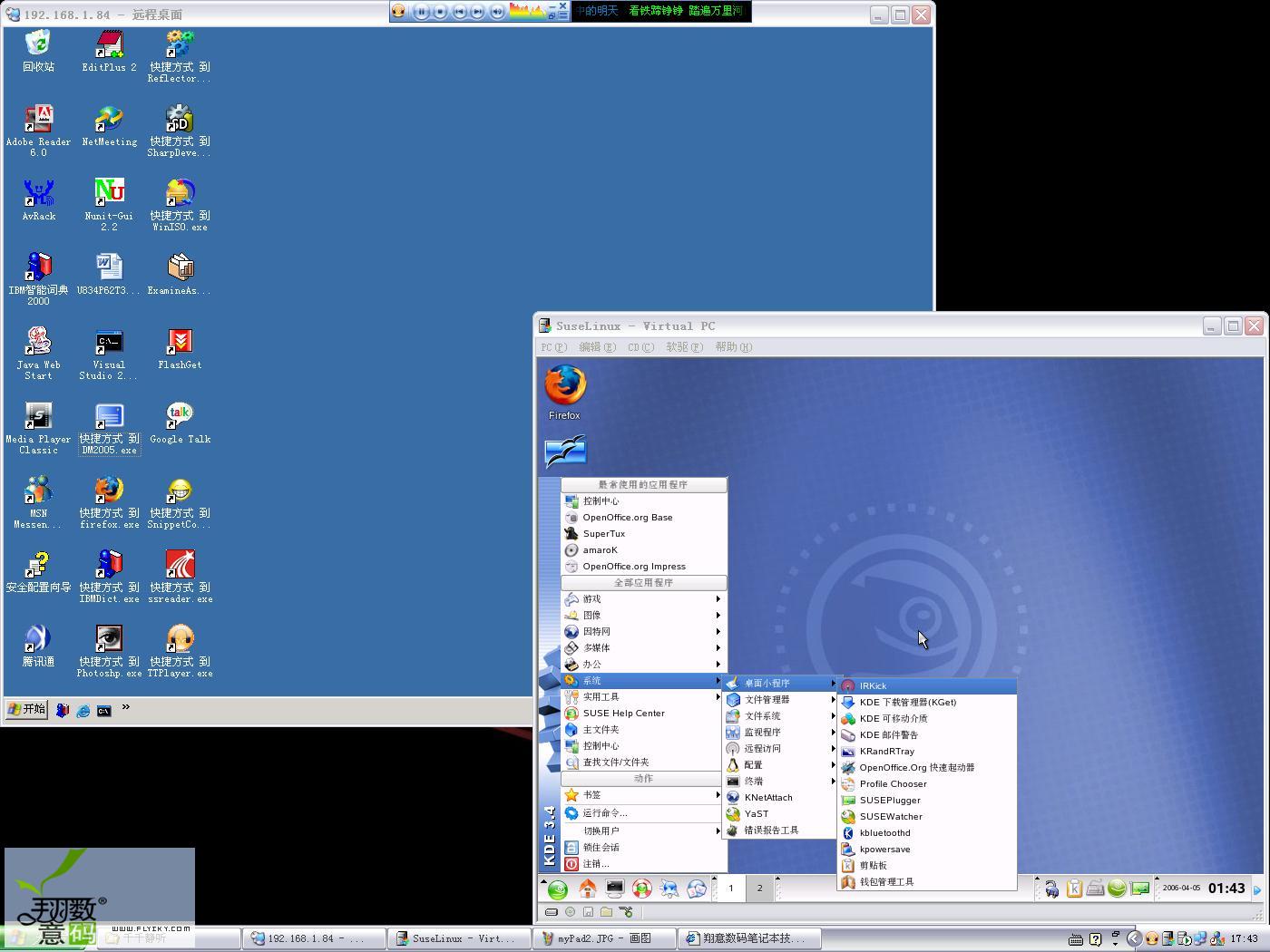The height and width of the screenshot is (952, 1270).
Task: Click the 开始 Start button on remote desktop
Action: point(26,709)
